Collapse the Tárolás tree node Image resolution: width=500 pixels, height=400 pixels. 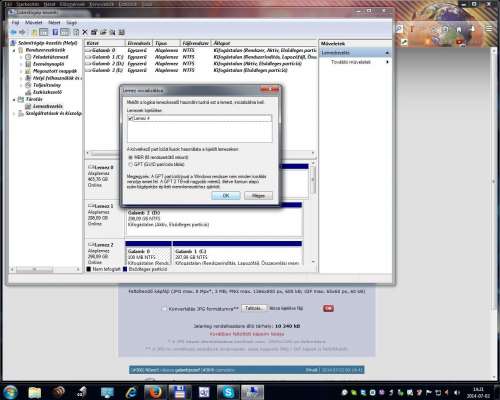14,99
